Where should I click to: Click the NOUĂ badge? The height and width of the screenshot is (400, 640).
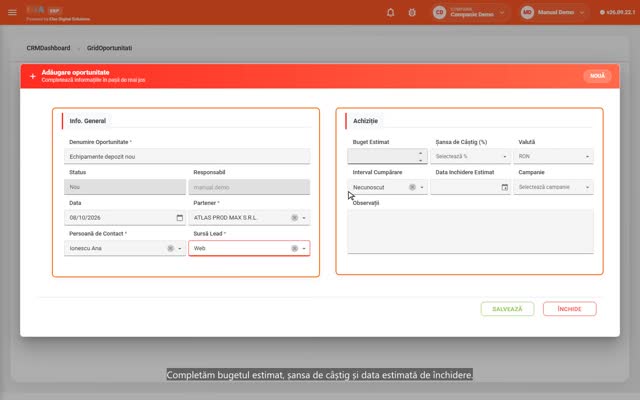(597, 76)
